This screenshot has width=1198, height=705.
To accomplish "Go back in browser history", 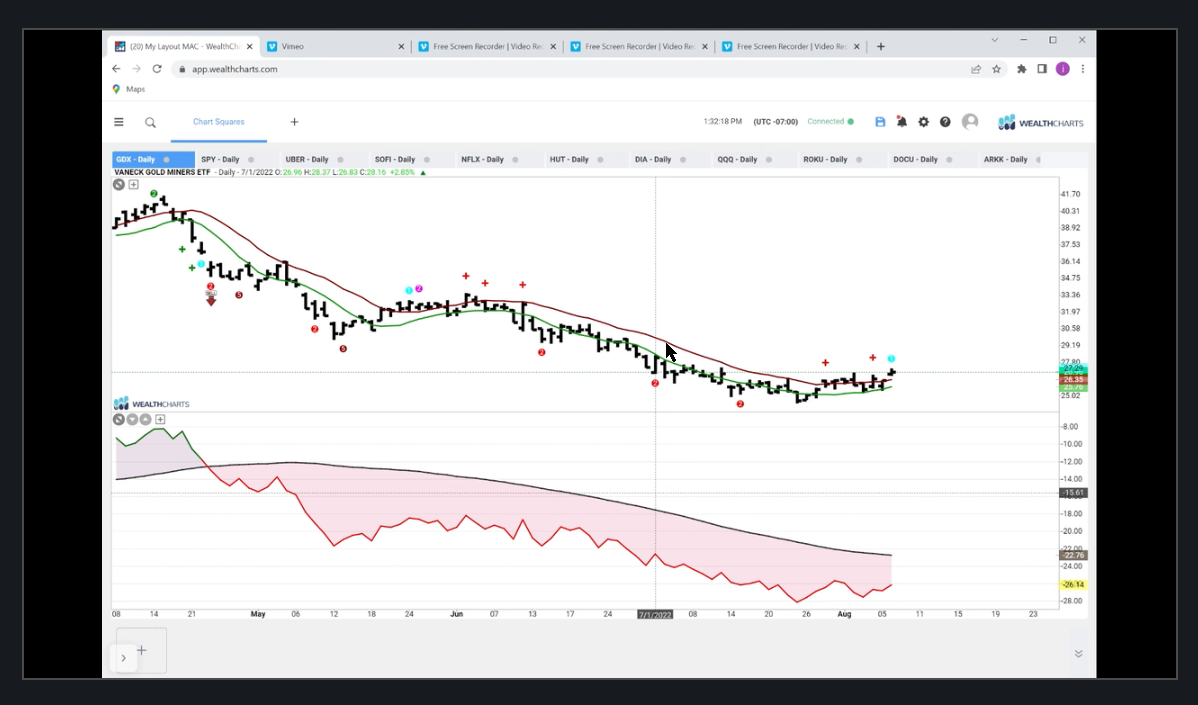I will click(x=116, y=69).
